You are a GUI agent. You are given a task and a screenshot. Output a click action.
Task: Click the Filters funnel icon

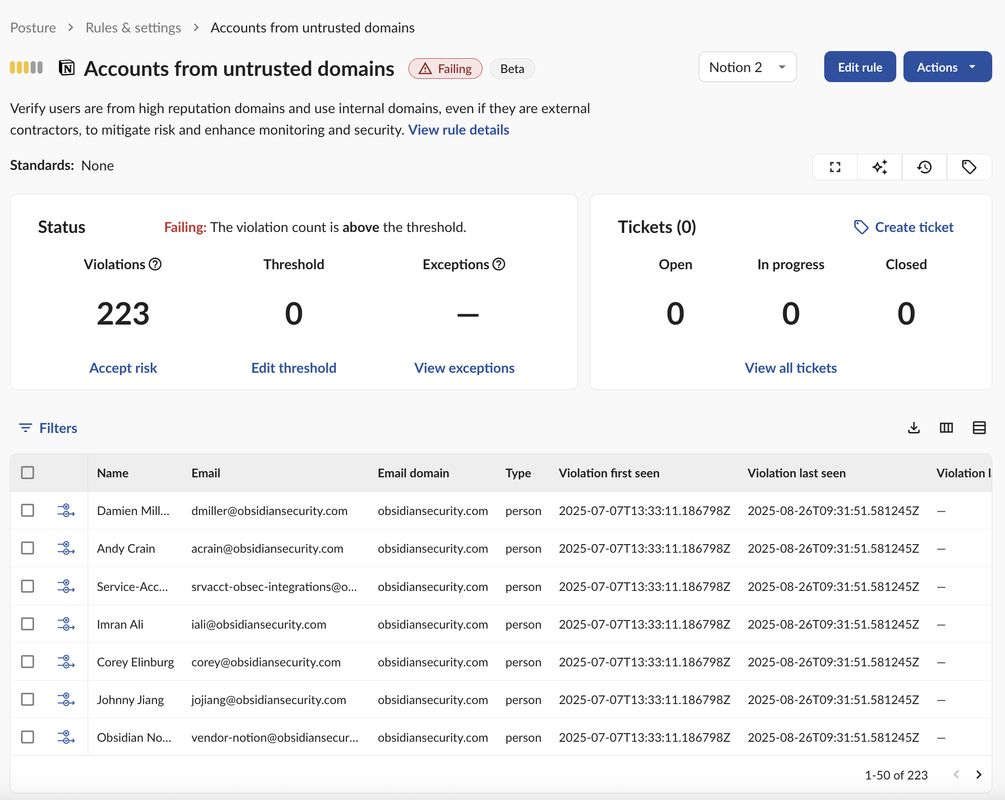coord(25,428)
